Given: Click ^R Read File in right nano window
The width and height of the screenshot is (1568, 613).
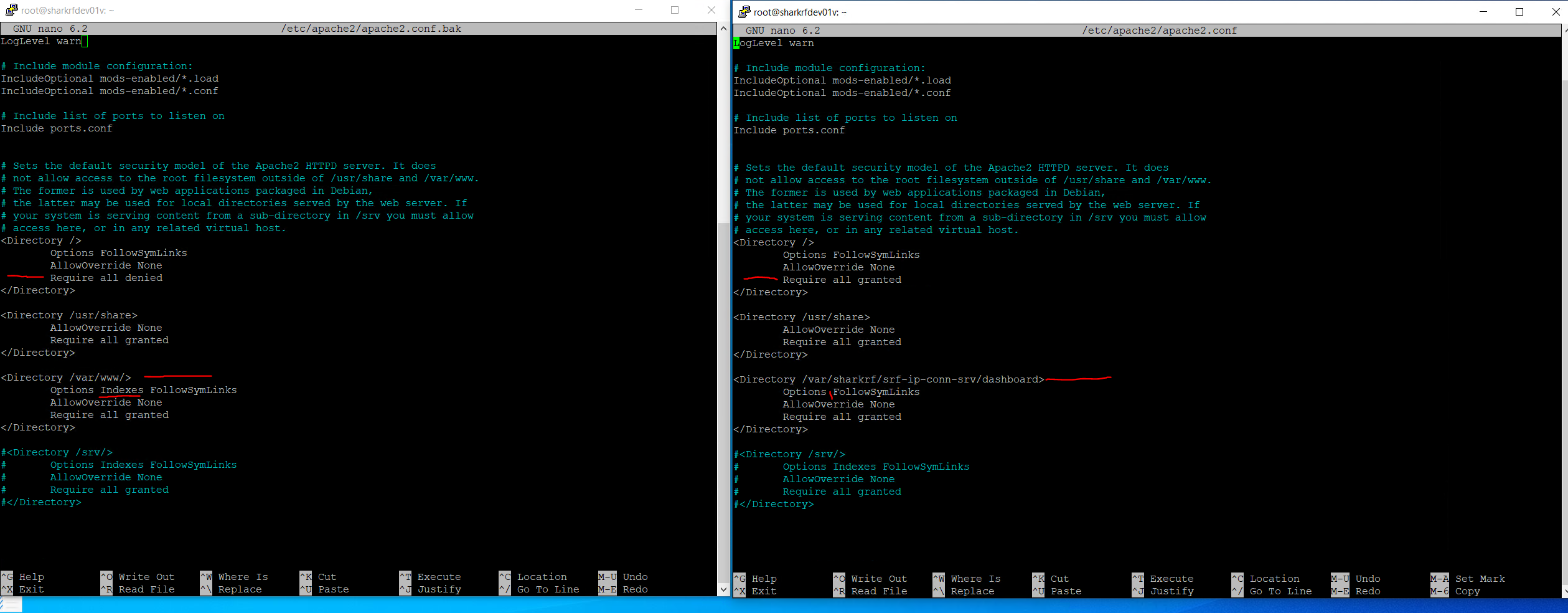Looking at the screenshot, I should [870, 591].
